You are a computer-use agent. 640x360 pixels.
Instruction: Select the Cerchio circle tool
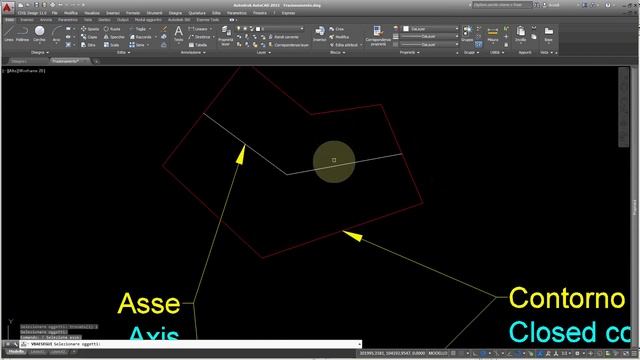tap(39, 34)
